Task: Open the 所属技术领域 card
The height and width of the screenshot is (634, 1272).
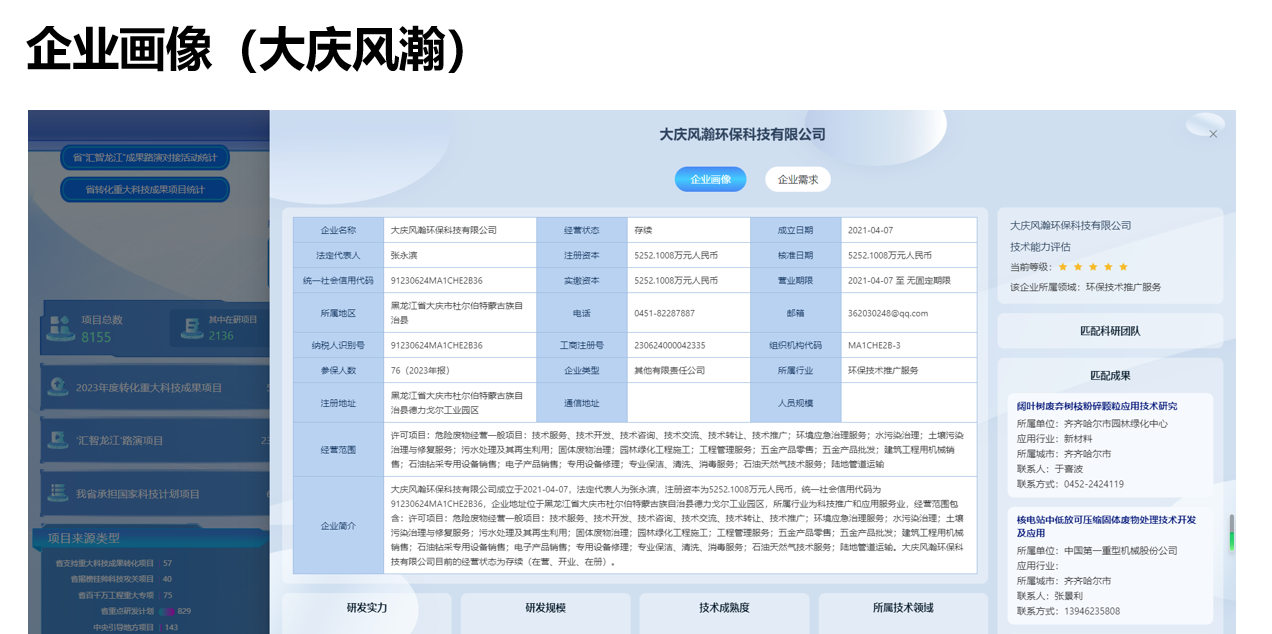Action: [x=903, y=613]
